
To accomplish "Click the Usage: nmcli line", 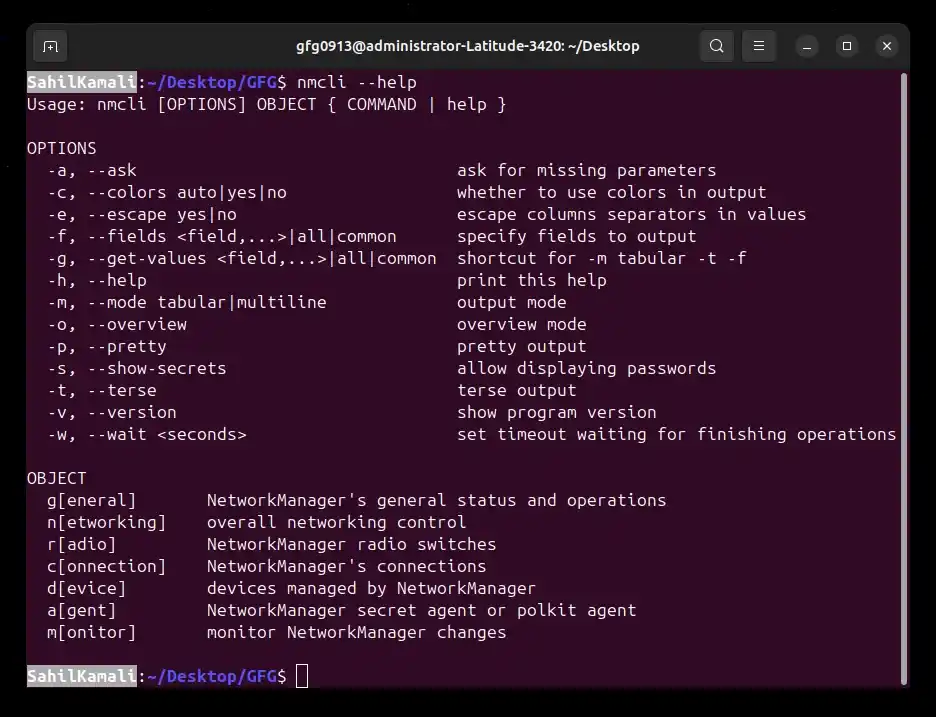I will point(266,104).
